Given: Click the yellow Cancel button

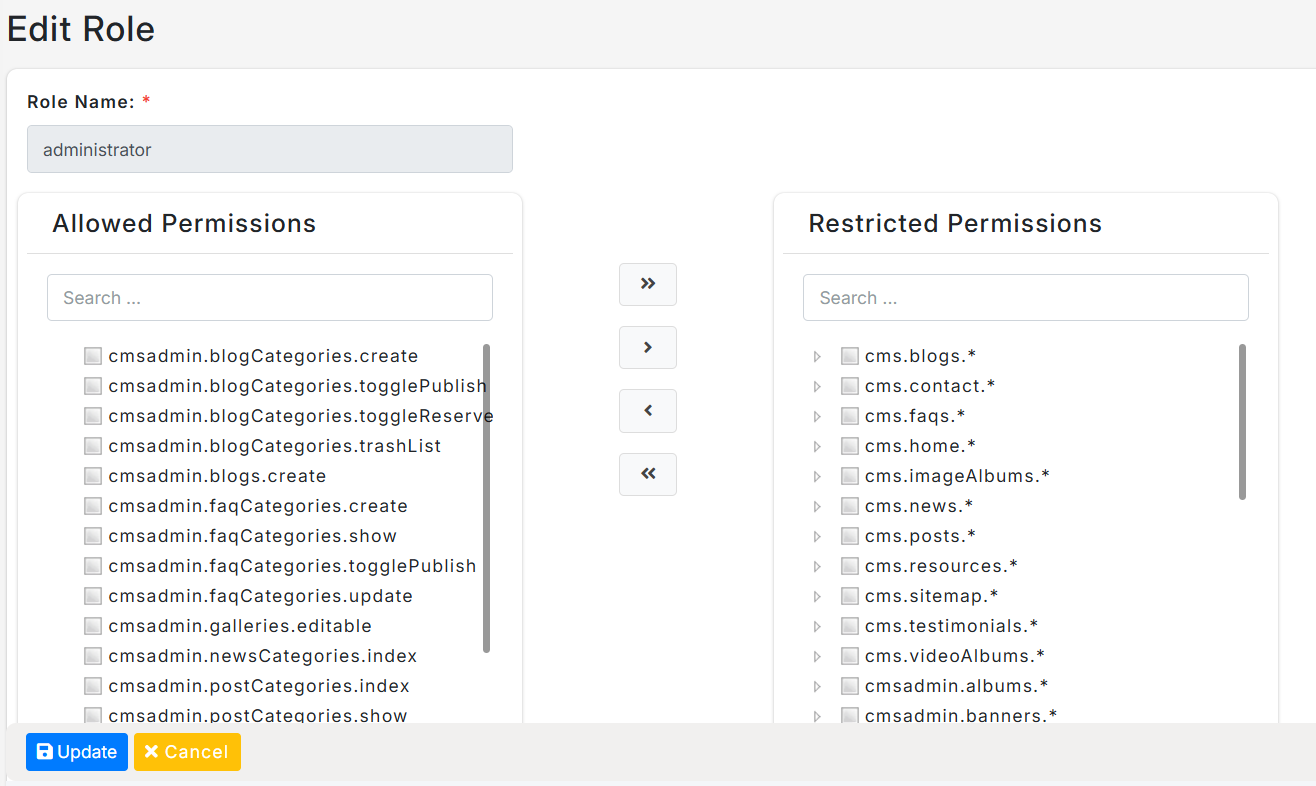Looking at the screenshot, I should 187,752.
